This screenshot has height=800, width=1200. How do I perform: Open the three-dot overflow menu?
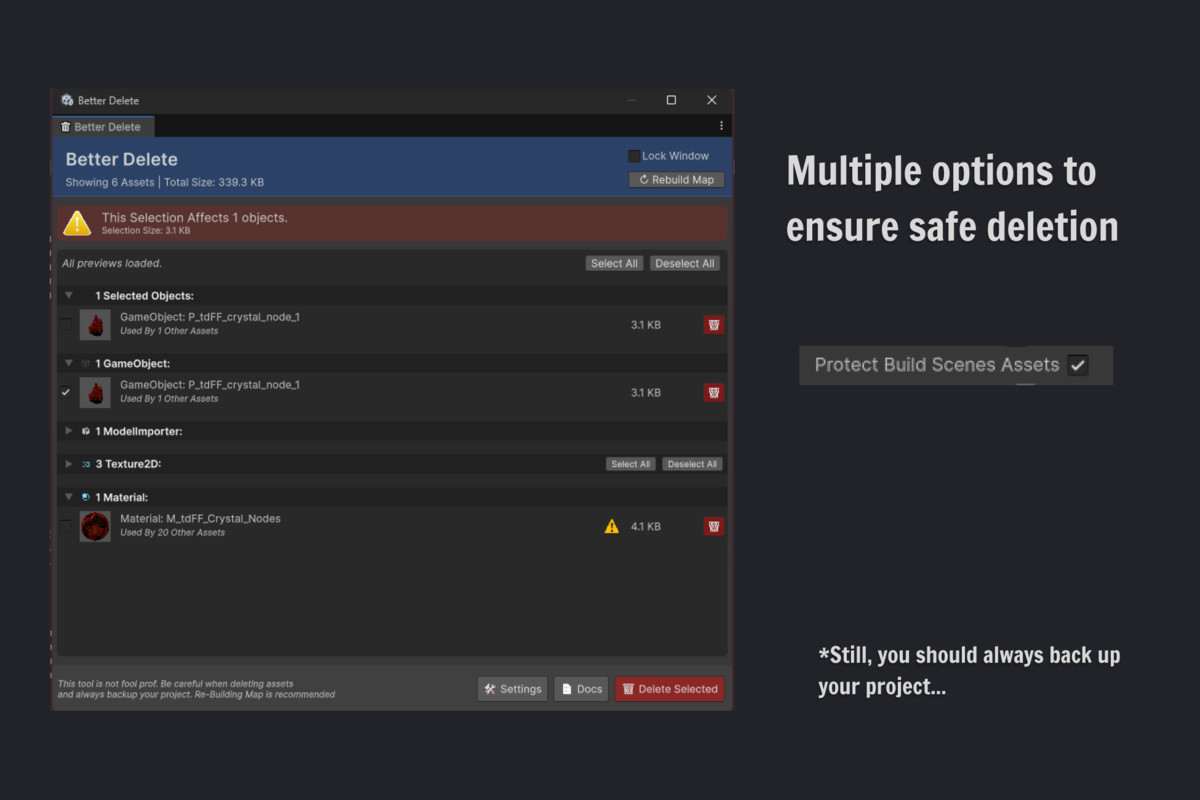pos(721,125)
